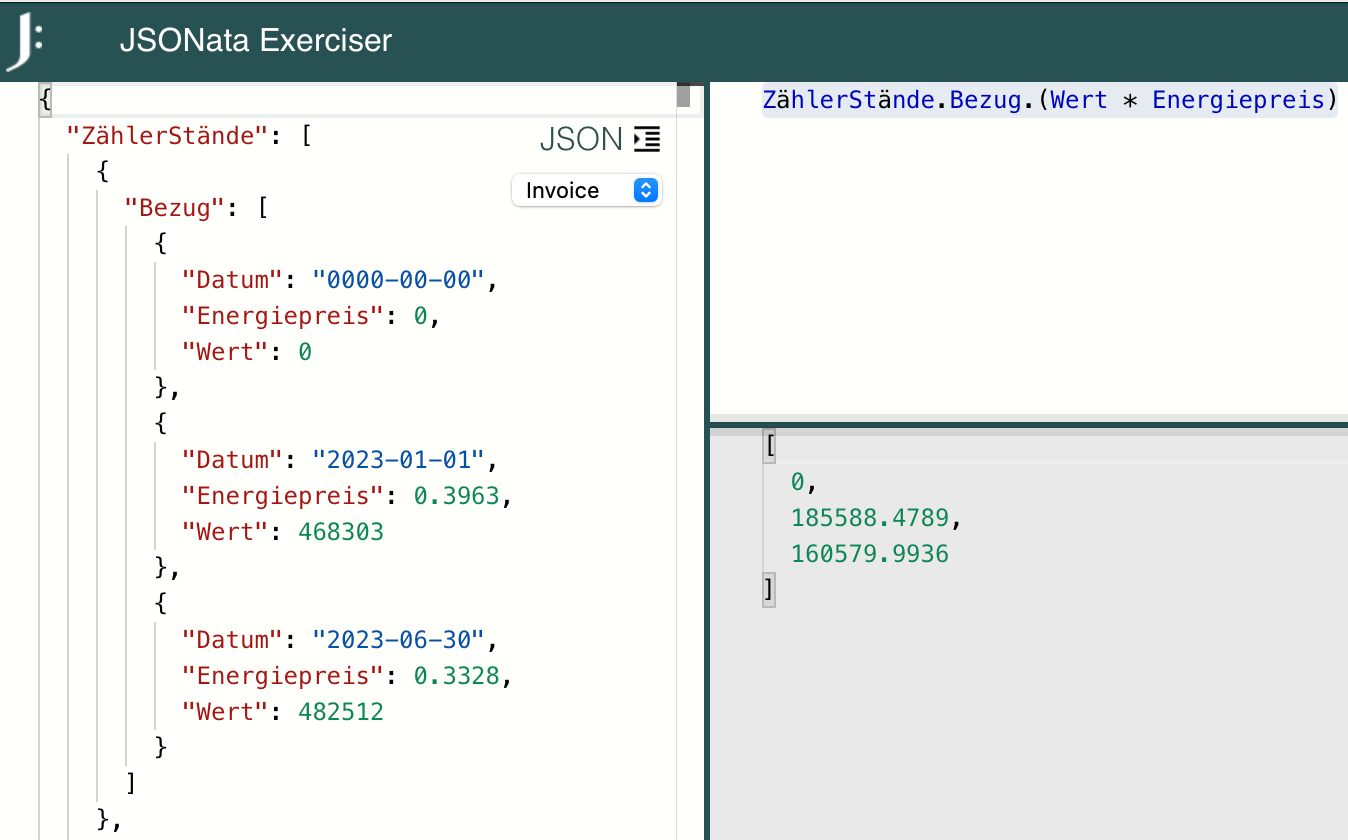Click the result value 160579.9936
This screenshot has width=1348, height=840.
[870, 553]
